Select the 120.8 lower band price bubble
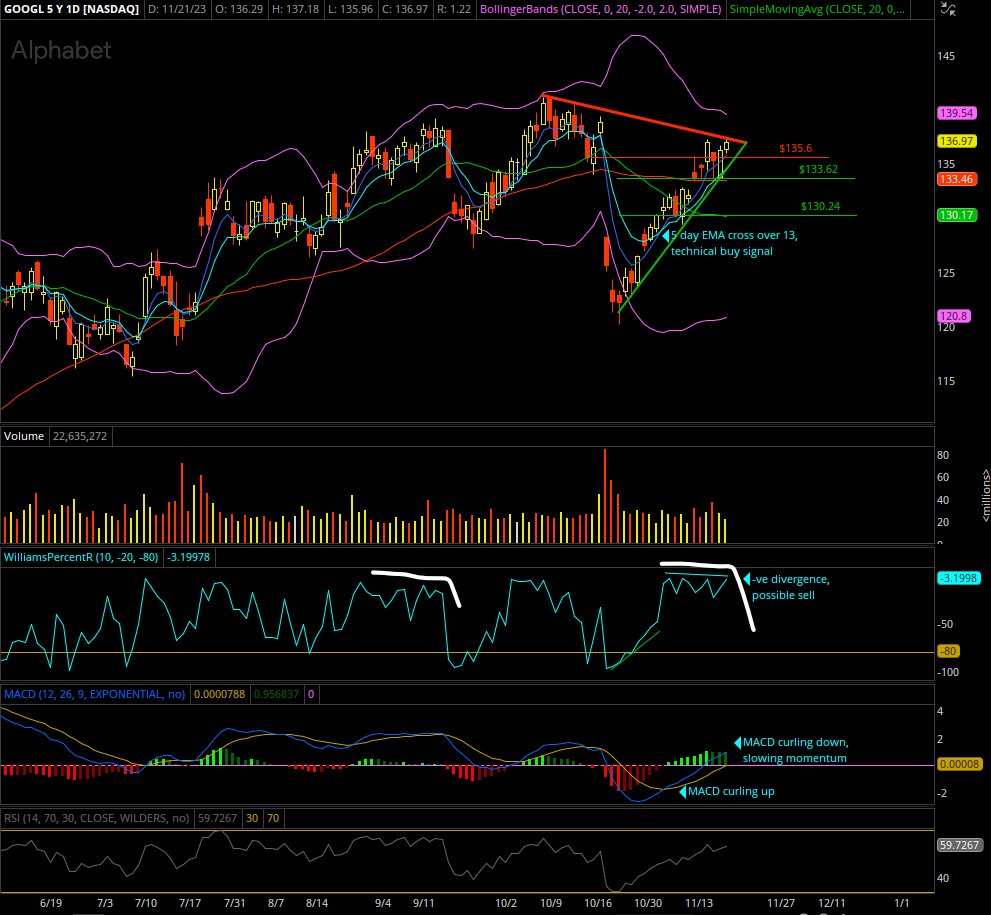Screen dimensions: 991x915 coord(953,316)
